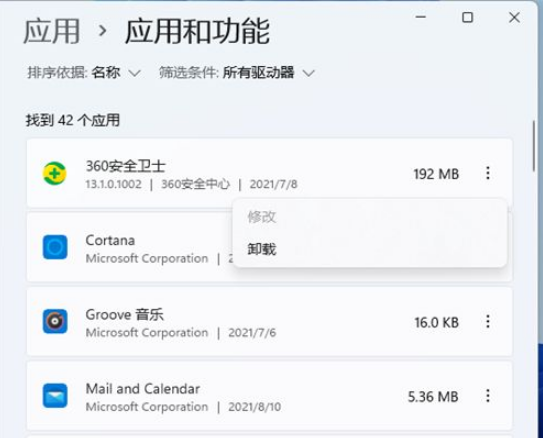Click the 2021/7/6 date for Groove

pos(252,333)
